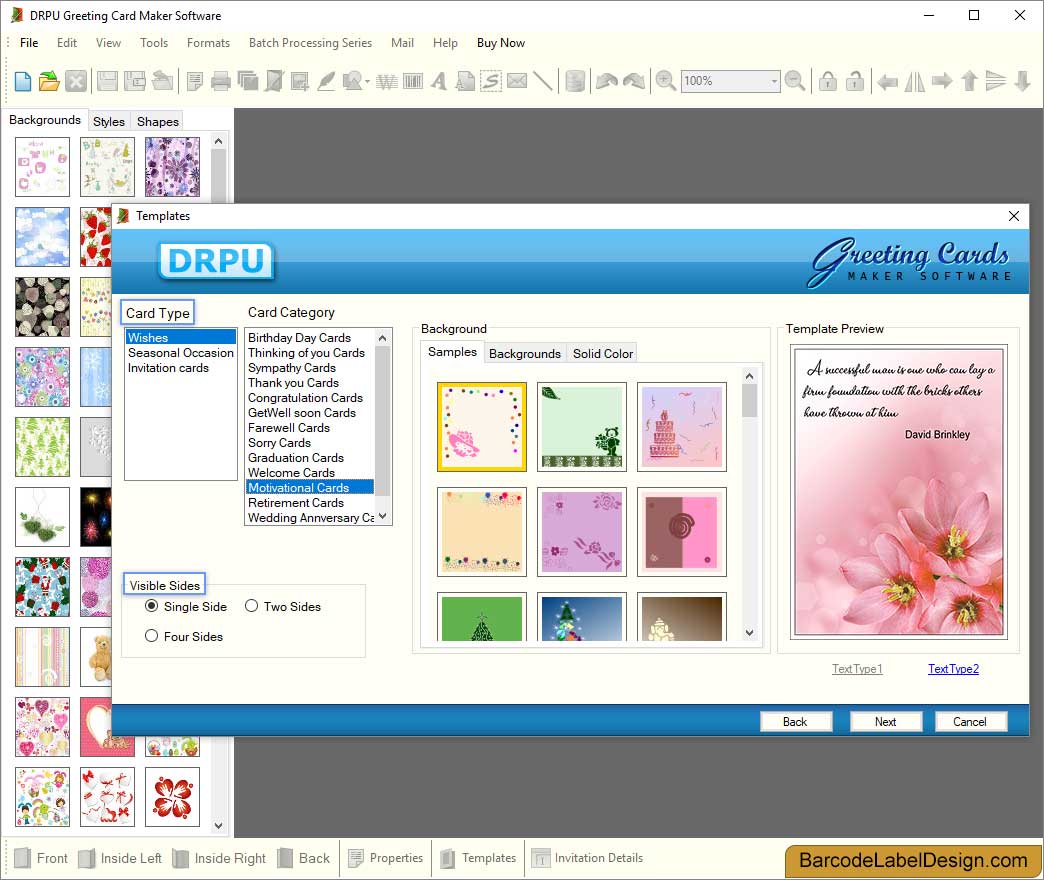Click down arrow of Card Category scrollbar
Viewport: 1044px width, 880px height.
(x=383, y=517)
